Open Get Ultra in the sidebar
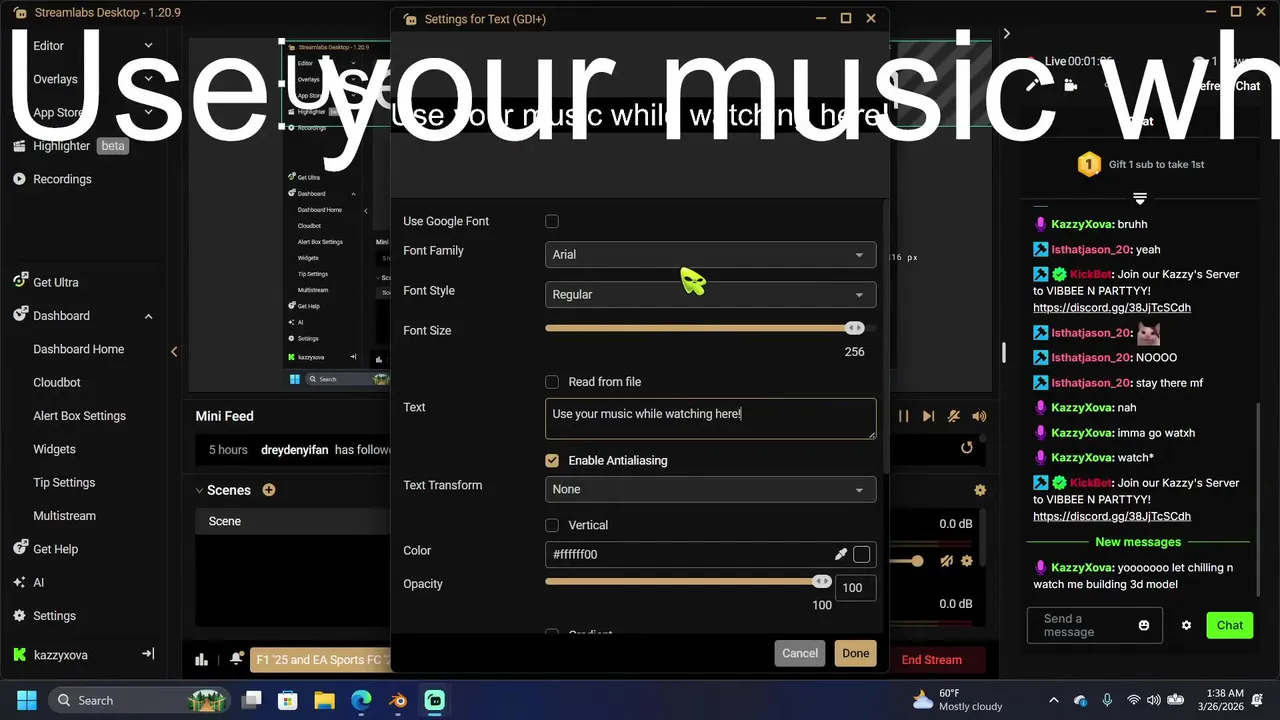Screen dimensions: 1280x720 click(x=55, y=282)
